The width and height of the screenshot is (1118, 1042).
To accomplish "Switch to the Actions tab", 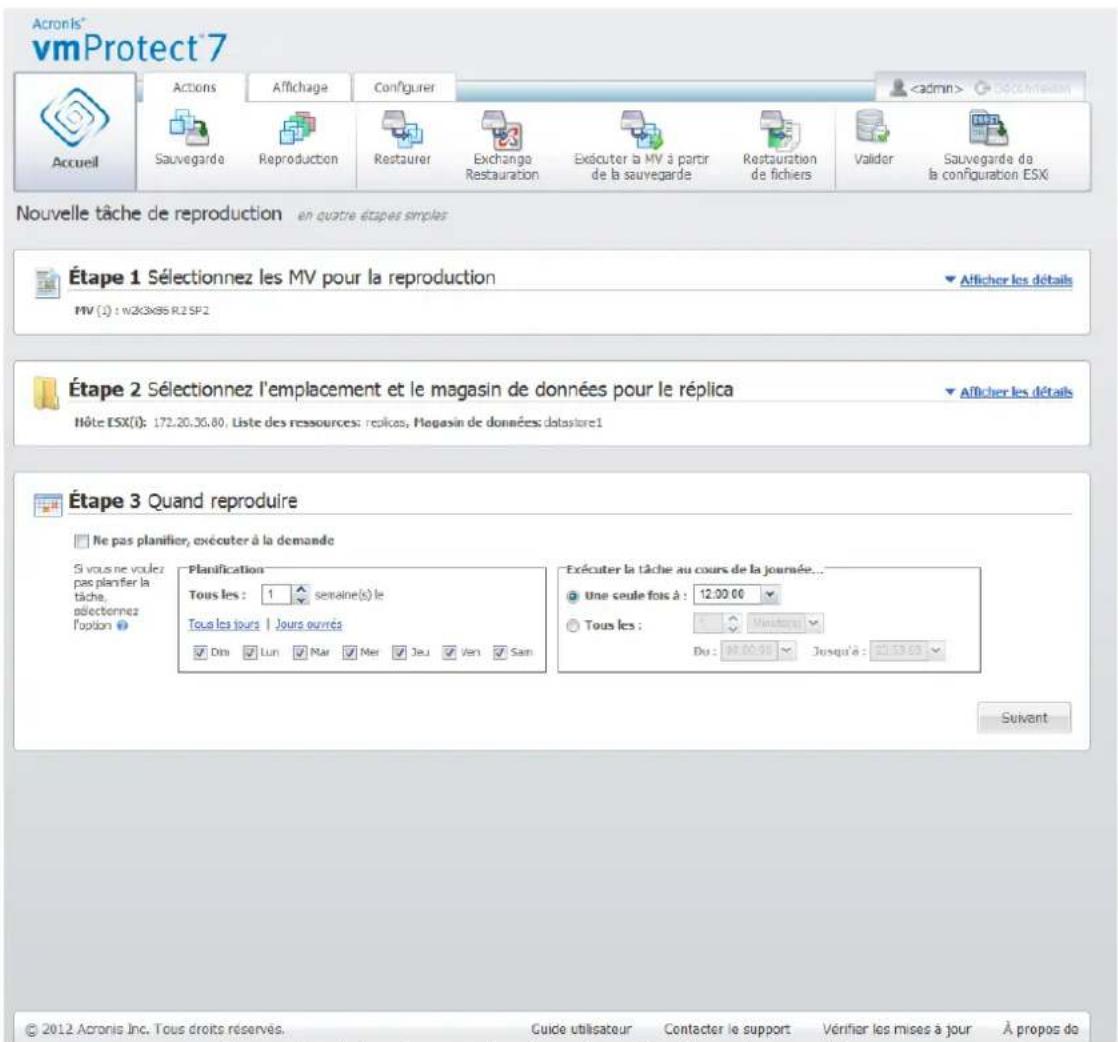I will pos(194,87).
